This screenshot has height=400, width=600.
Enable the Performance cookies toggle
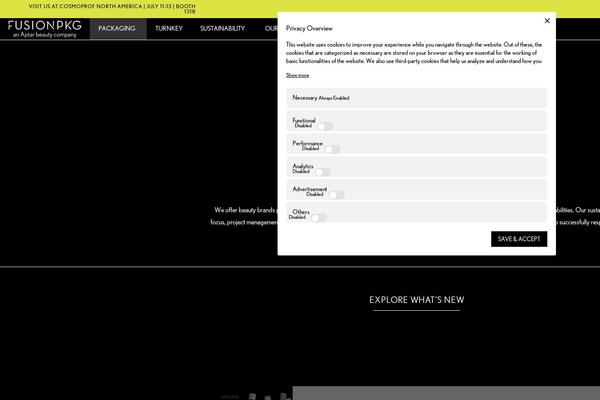click(x=332, y=149)
